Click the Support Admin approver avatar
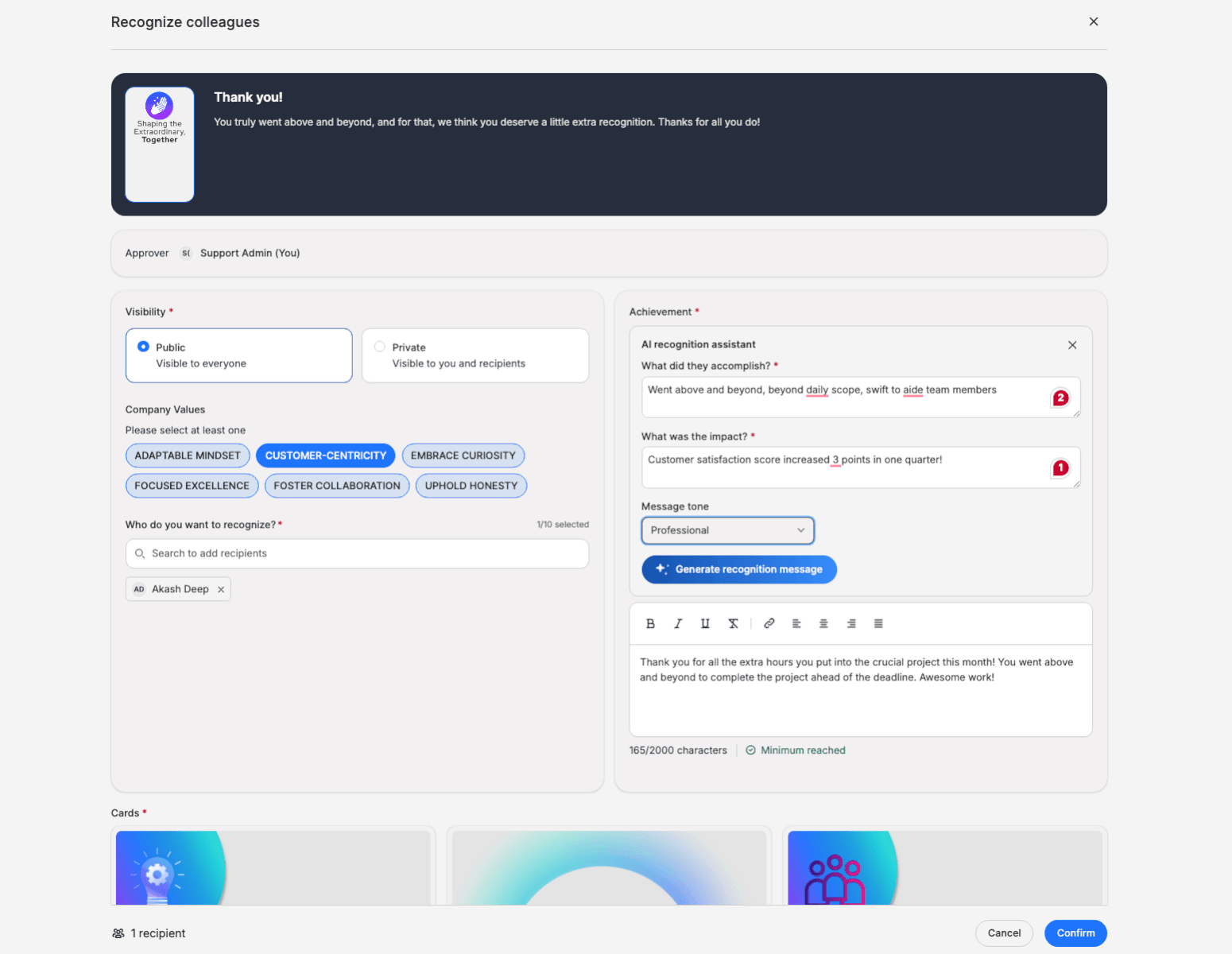The height and width of the screenshot is (954, 1232). click(186, 254)
